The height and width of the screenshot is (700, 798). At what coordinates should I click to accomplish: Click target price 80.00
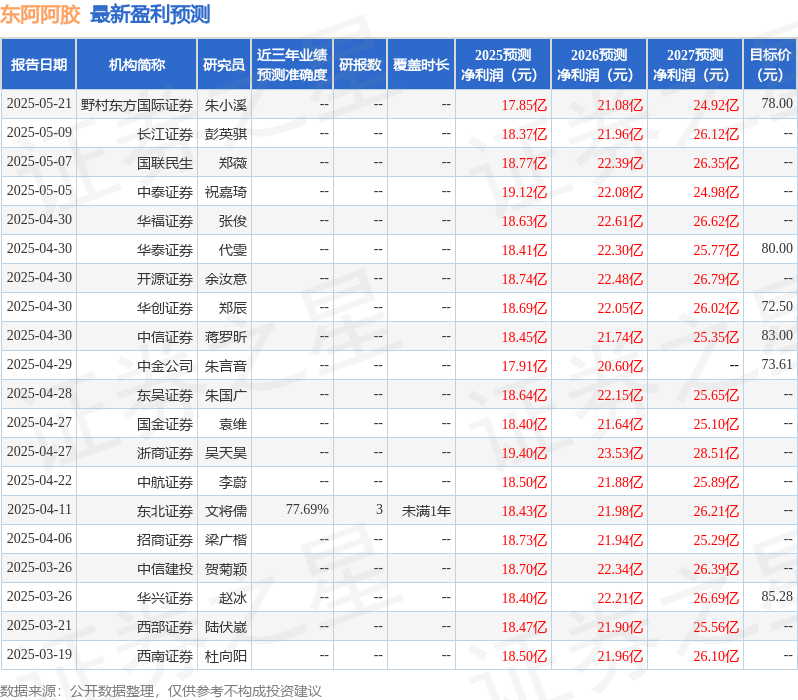click(777, 249)
